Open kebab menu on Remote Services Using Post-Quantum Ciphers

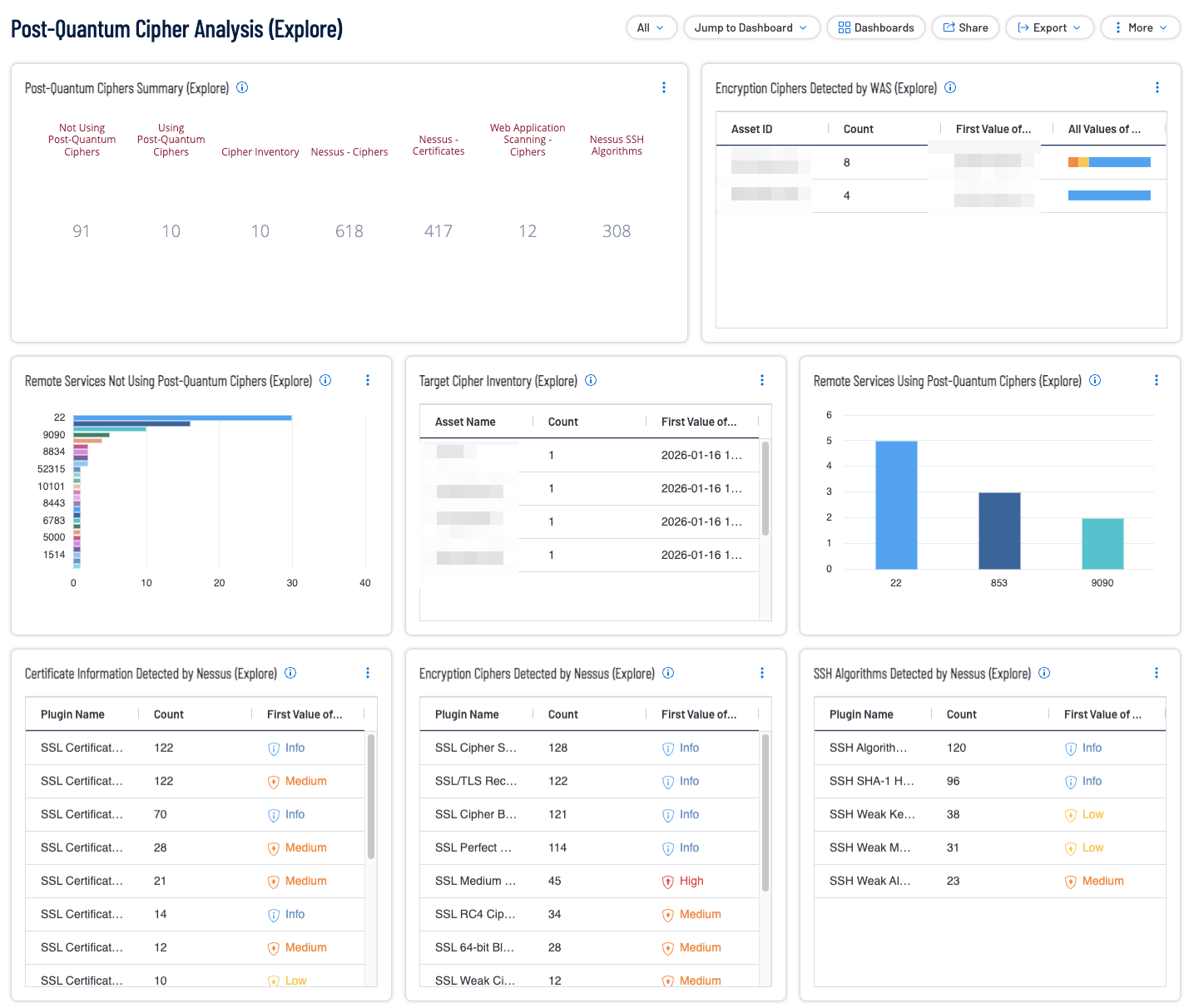1156,380
